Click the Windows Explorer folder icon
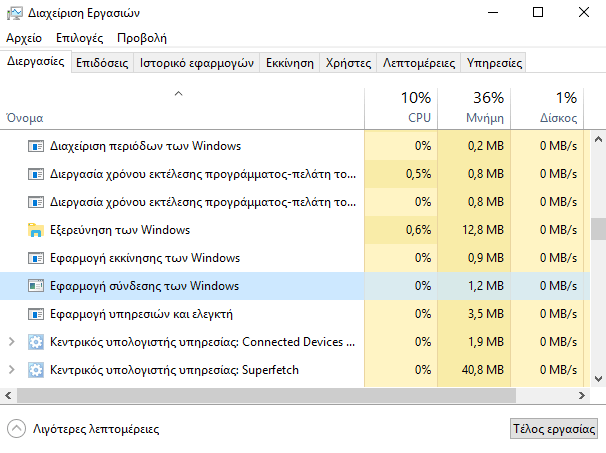Image resolution: width=606 pixels, height=453 pixels. 36,230
